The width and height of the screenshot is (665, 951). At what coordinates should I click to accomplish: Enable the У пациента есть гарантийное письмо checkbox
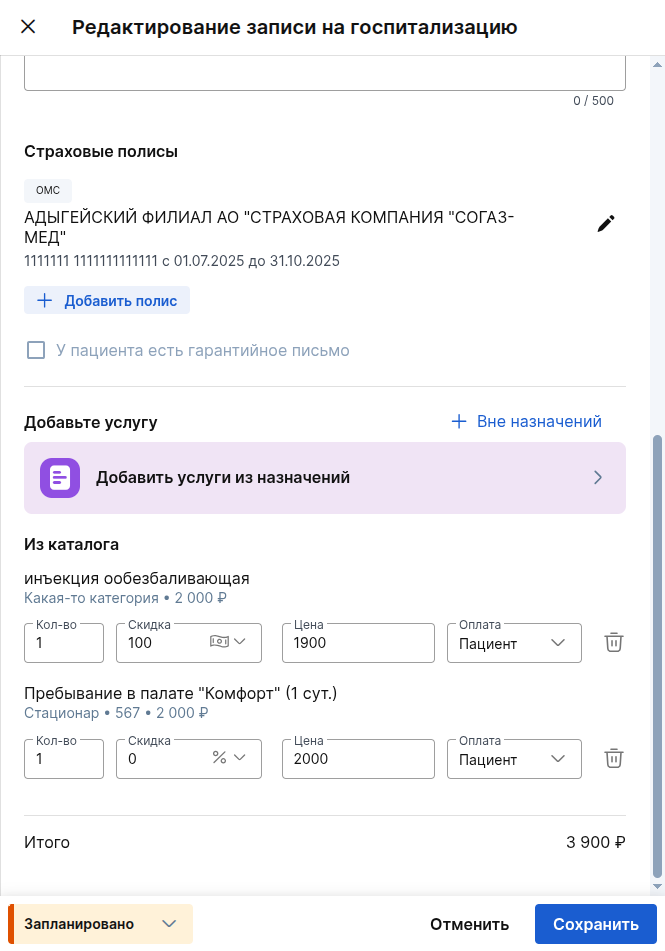point(36,350)
